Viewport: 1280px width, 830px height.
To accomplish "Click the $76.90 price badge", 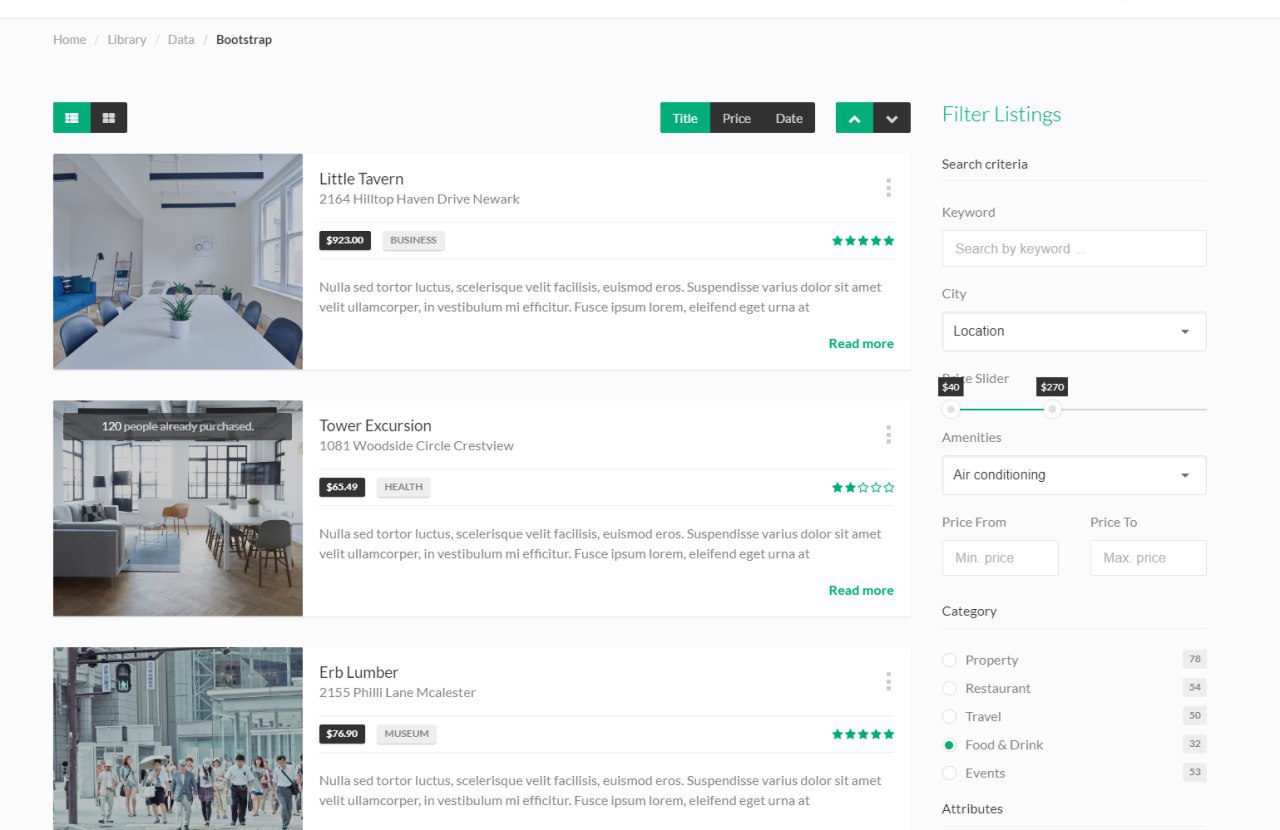I will pyautogui.click(x=342, y=734).
